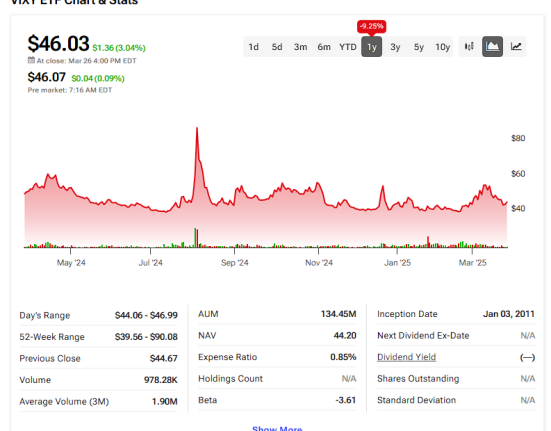551x431 pixels.
Task: Click the tallest green volume bar
Action: pos(195,238)
